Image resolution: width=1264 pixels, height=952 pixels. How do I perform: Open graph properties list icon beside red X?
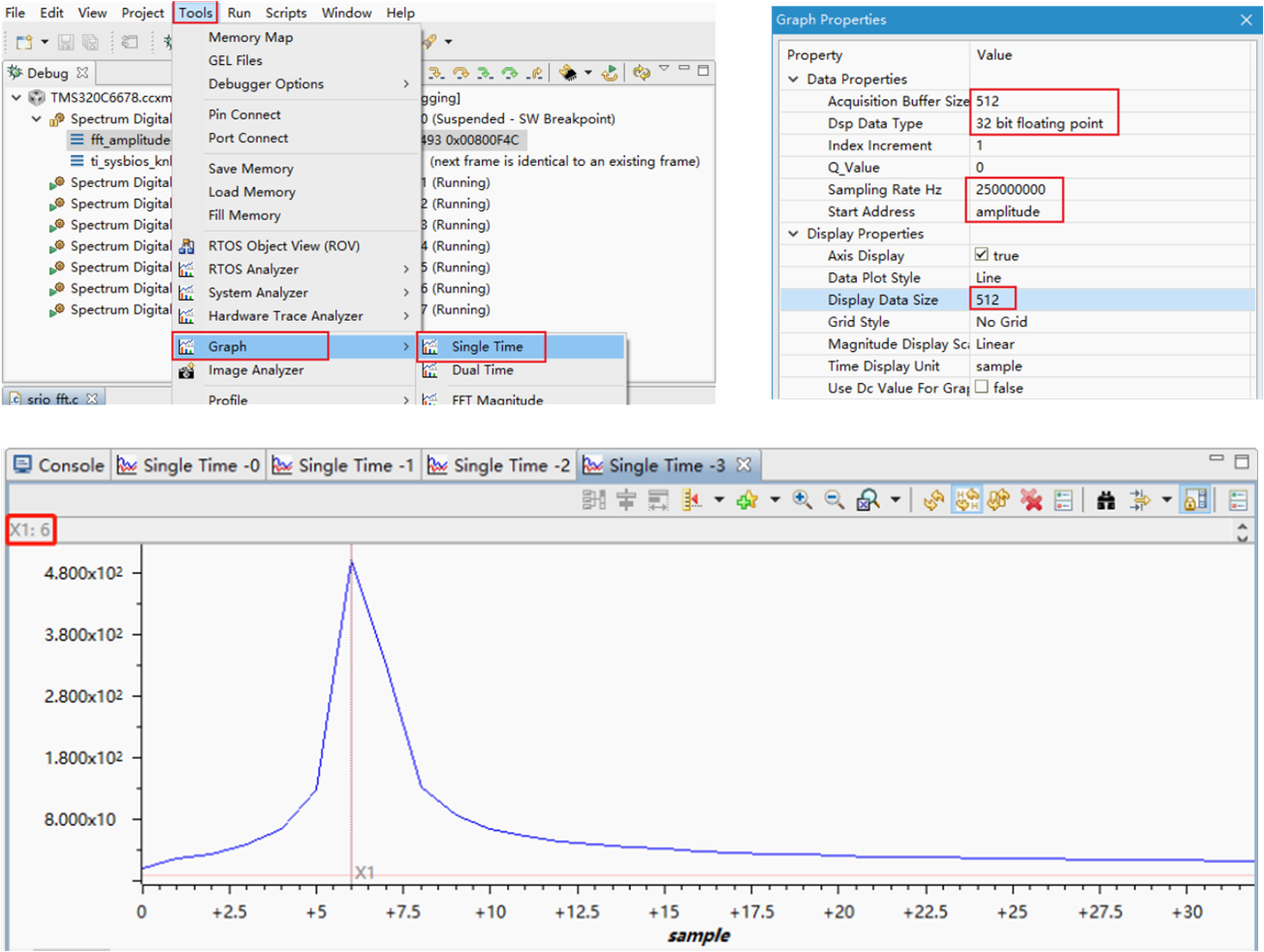(x=1063, y=500)
